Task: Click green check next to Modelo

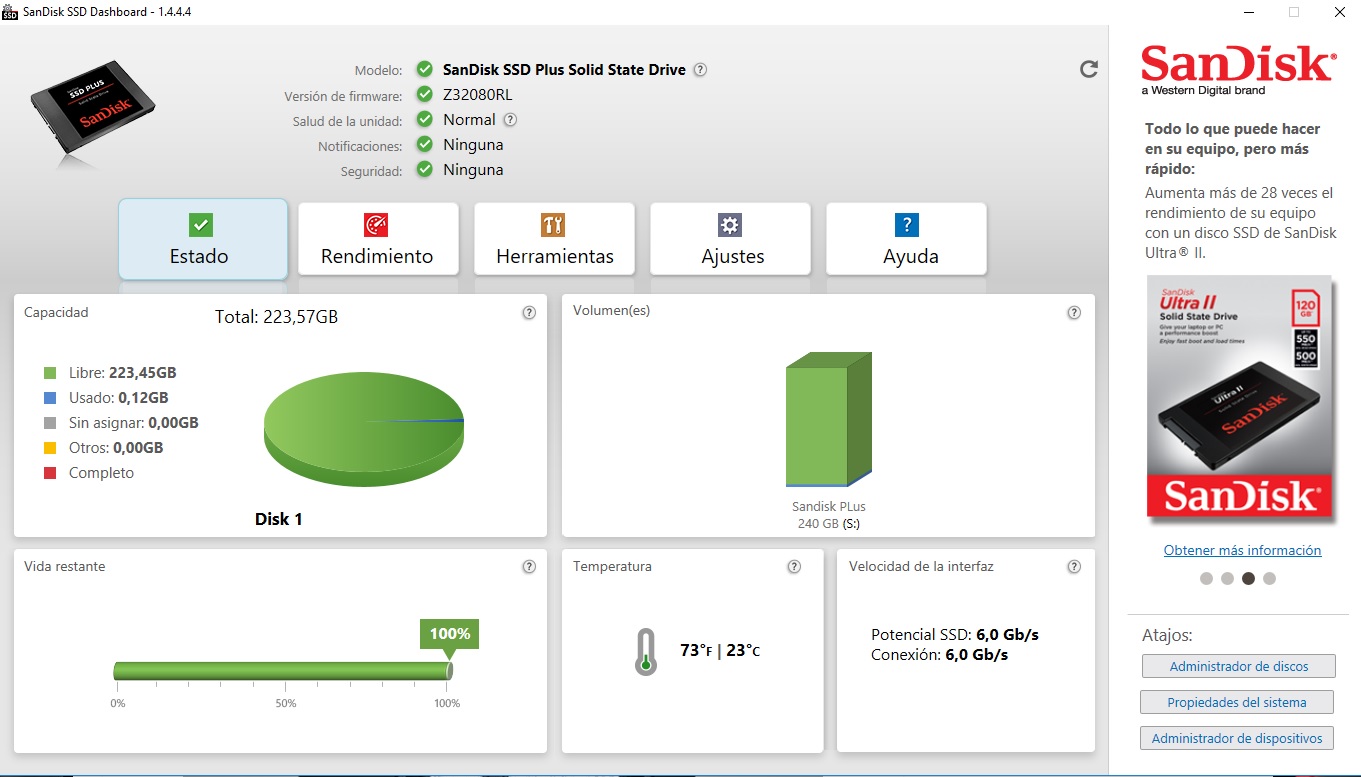Action: [425, 69]
